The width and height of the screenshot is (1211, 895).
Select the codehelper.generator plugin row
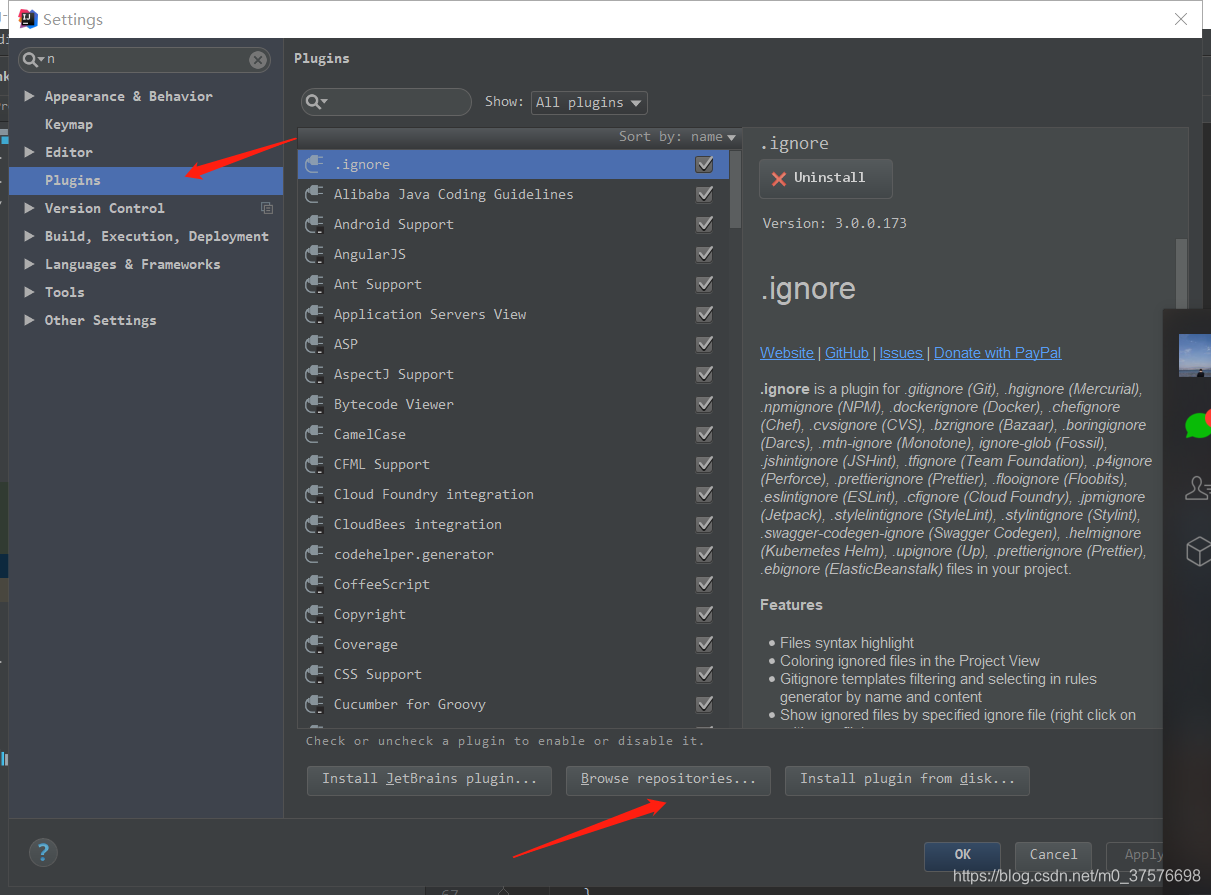514,554
